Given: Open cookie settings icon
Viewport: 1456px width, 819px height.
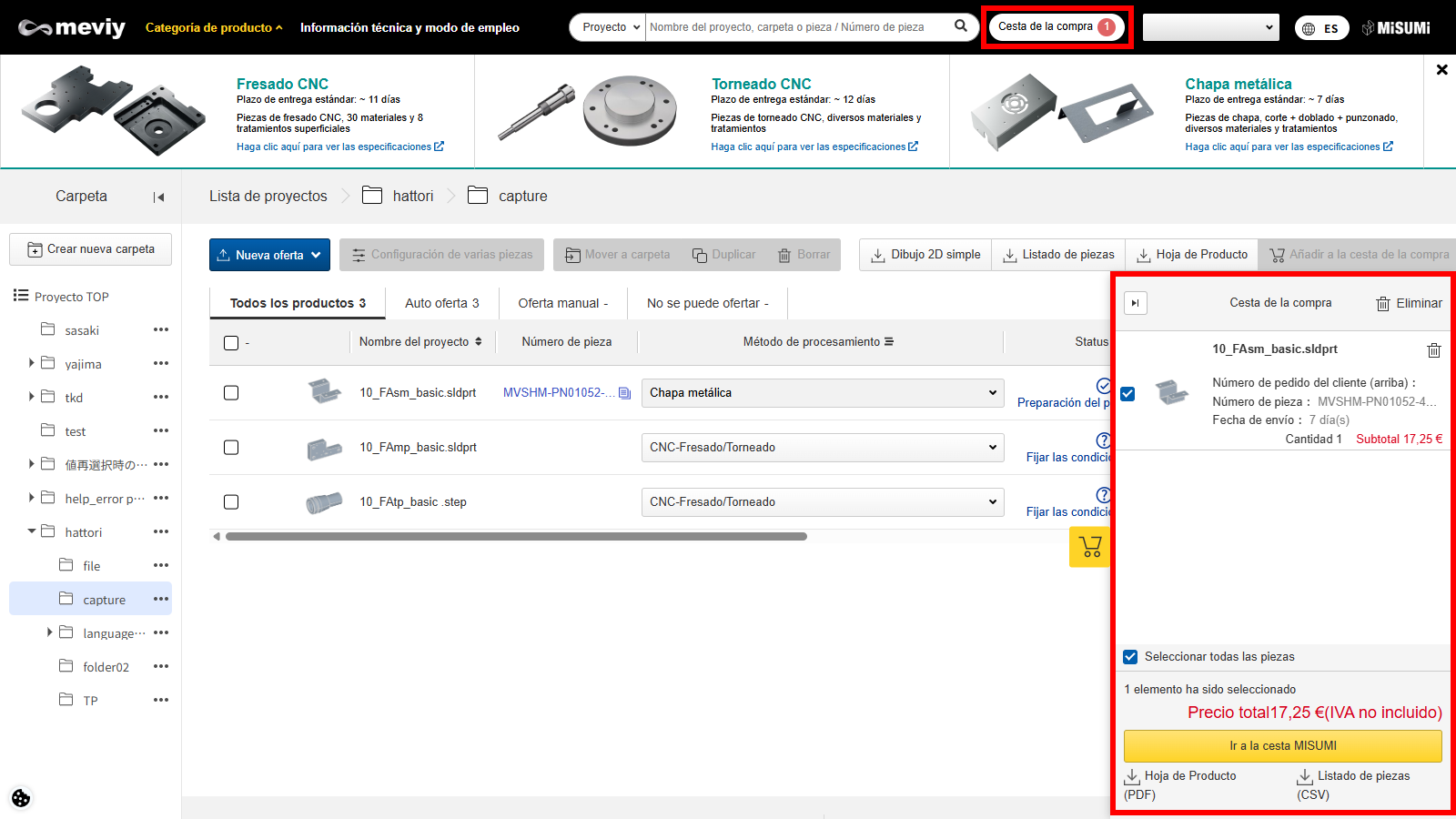Looking at the screenshot, I should point(21,798).
